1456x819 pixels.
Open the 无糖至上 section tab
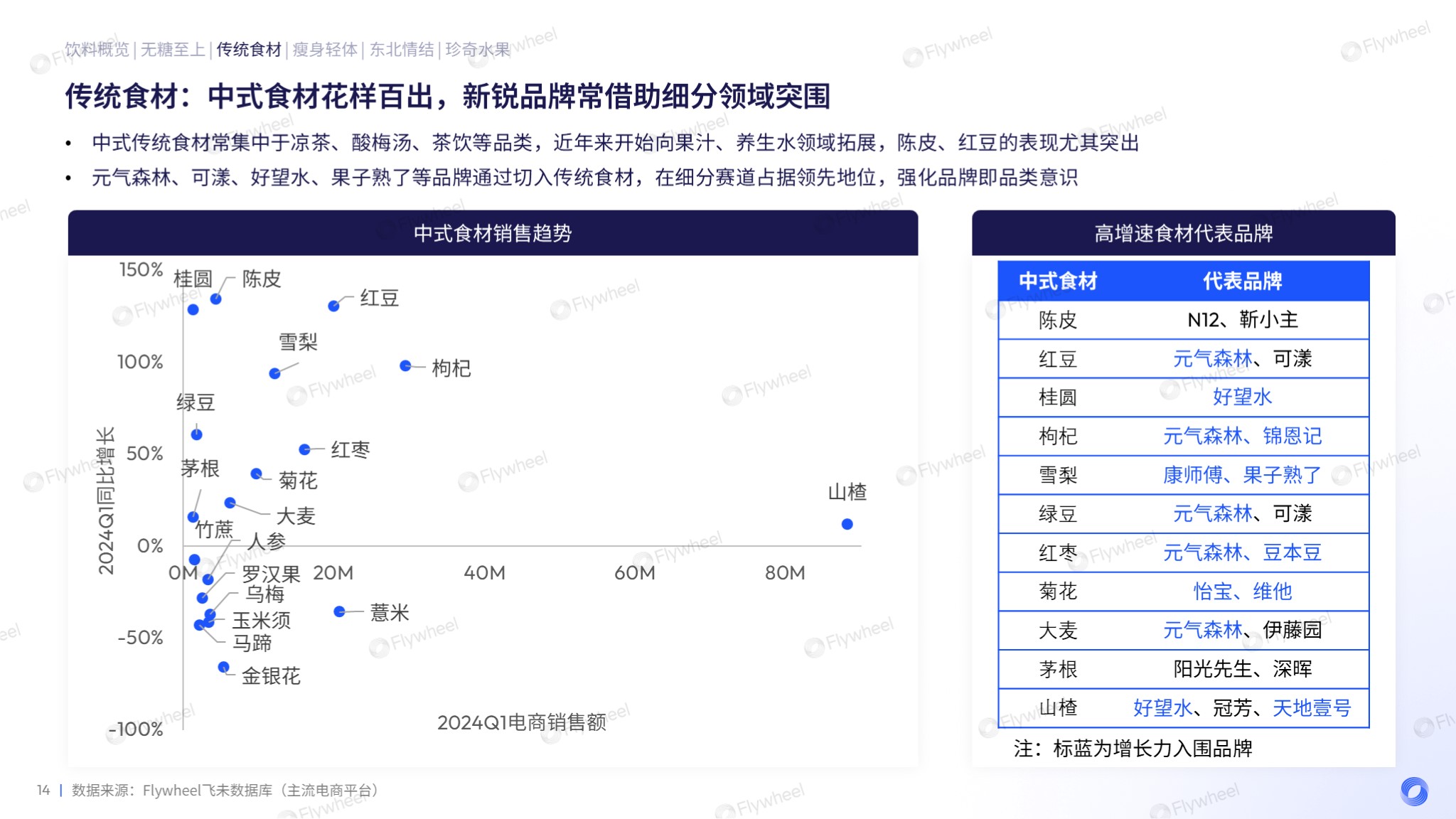[173, 50]
